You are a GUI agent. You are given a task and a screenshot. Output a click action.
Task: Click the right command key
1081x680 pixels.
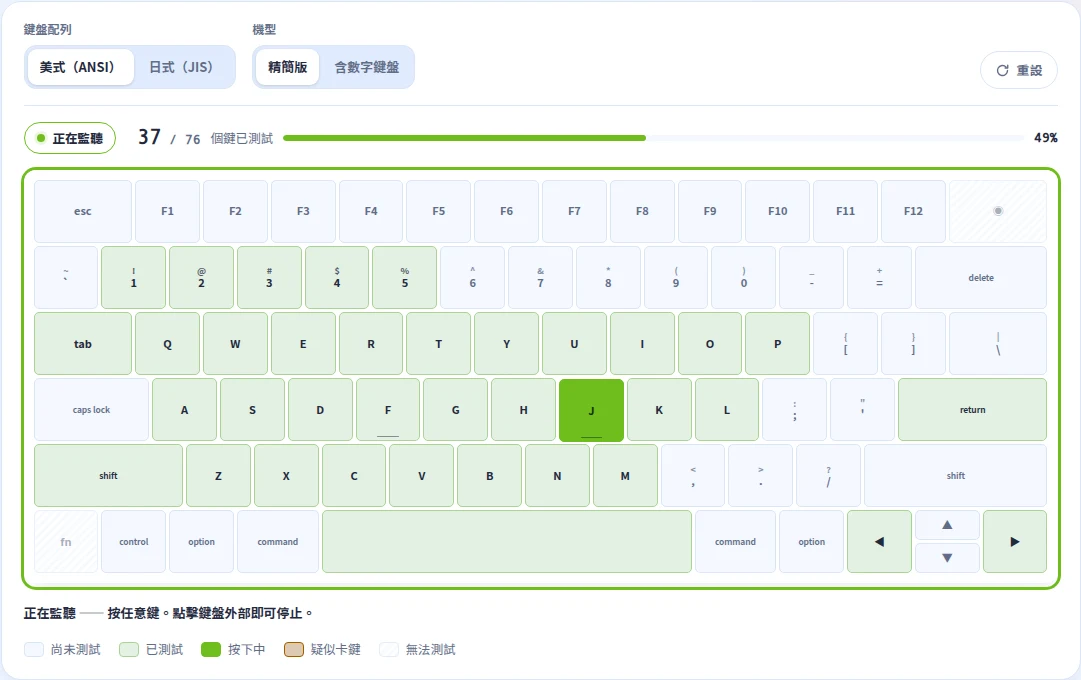pyautogui.click(x=735, y=541)
